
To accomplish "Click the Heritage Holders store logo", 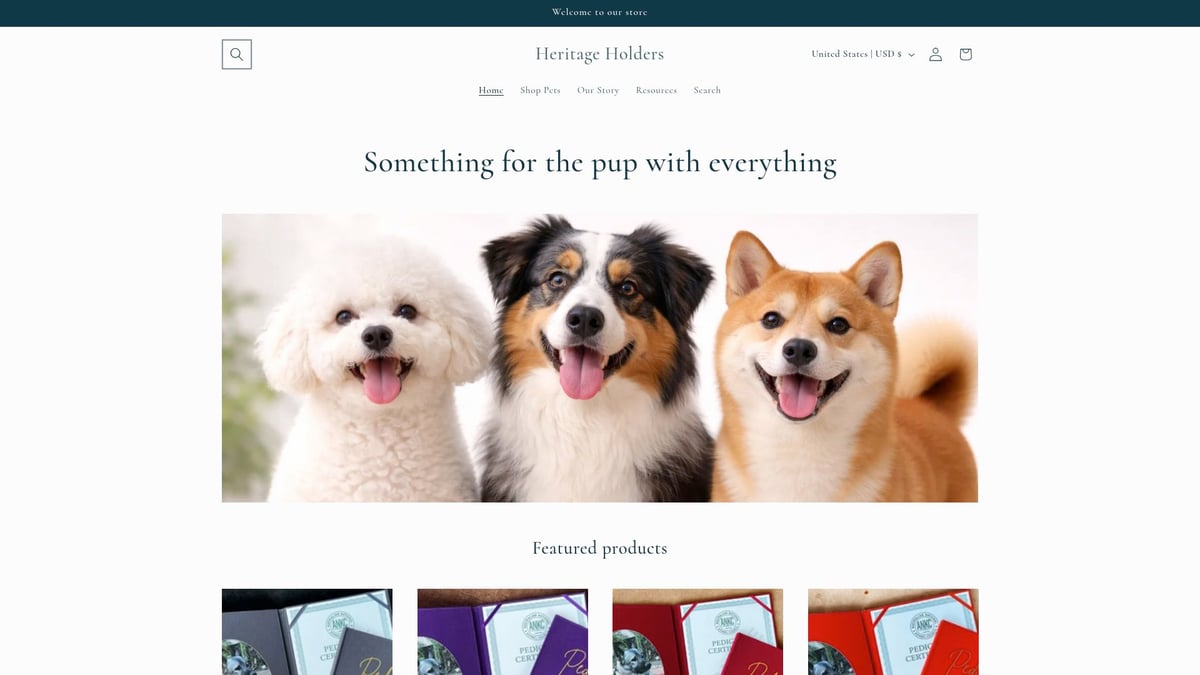I will [x=599, y=54].
